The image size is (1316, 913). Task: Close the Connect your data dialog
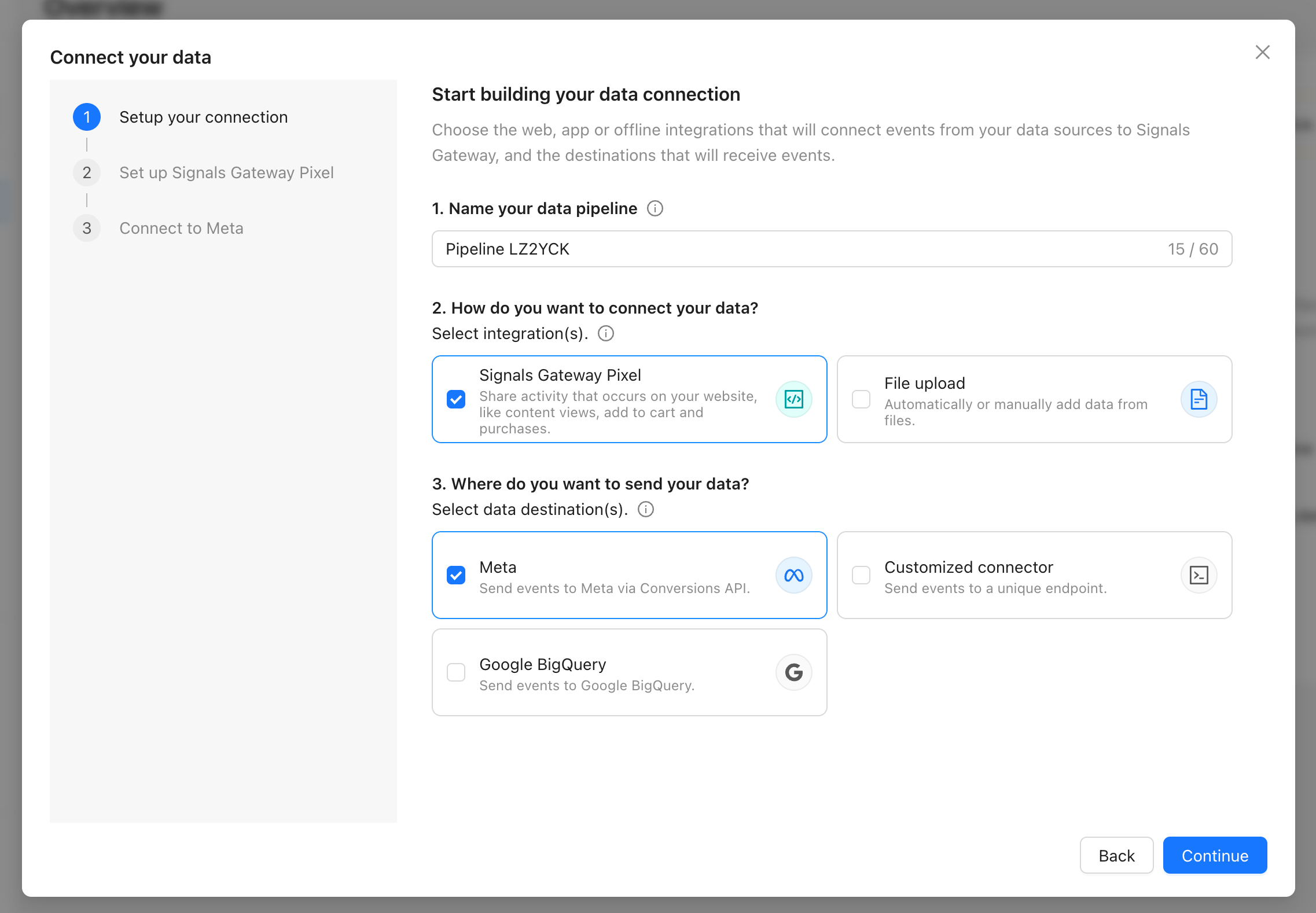(1263, 52)
